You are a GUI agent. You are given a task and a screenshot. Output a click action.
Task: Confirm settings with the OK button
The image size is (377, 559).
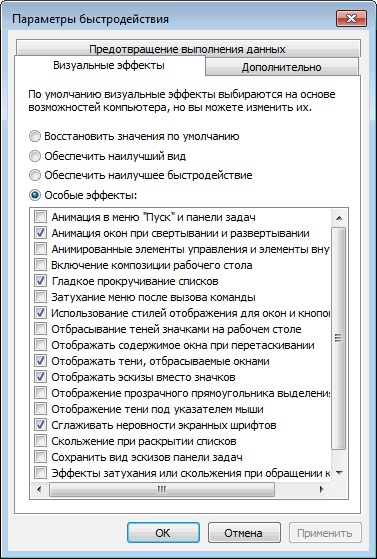tap(163, 533)
